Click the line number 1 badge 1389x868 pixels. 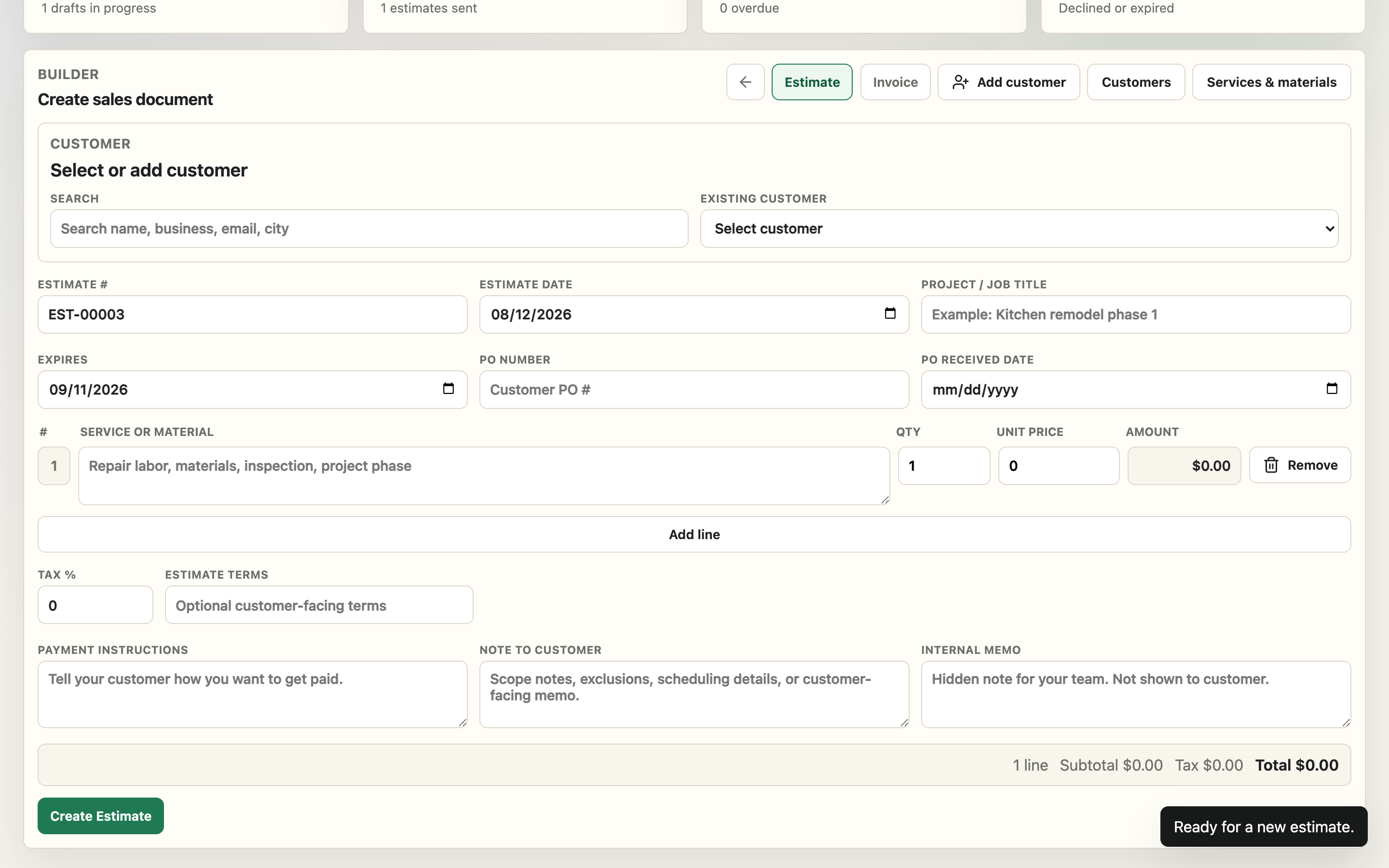(54, 465)
